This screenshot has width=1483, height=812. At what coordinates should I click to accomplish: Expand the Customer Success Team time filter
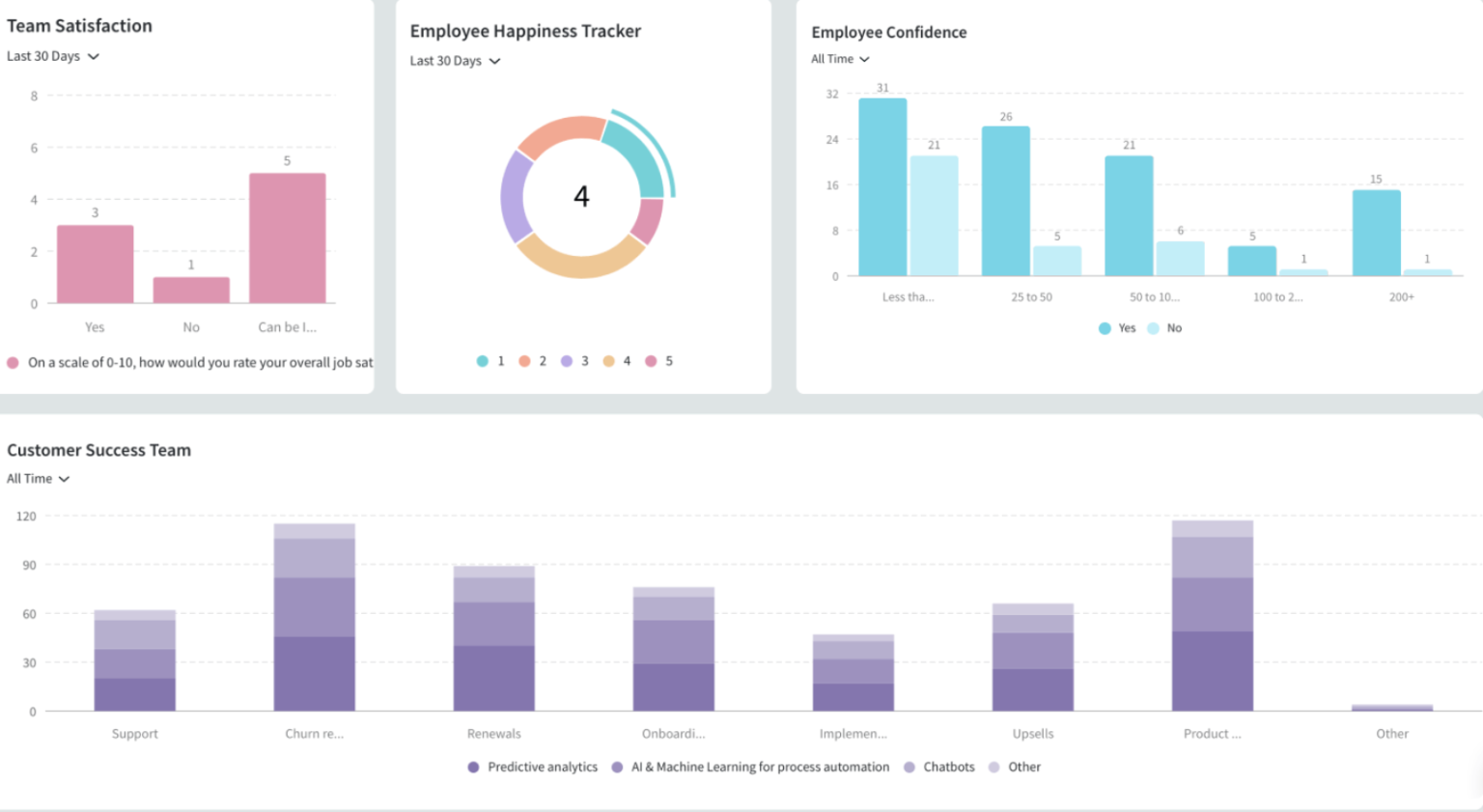coord(37,478)
